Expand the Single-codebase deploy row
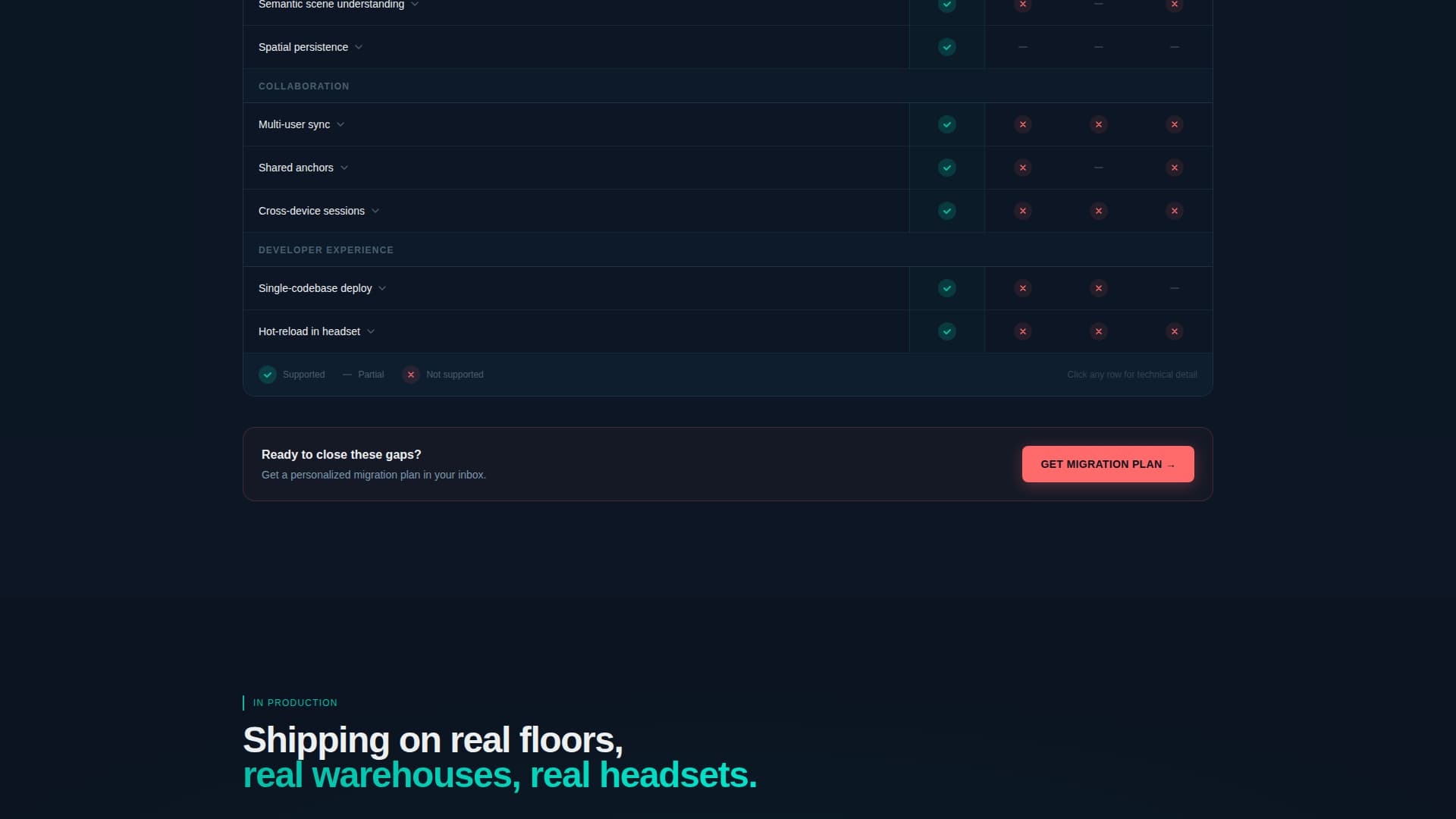The height and width of the screenshot is (819, 1456). (x=383, y=288)
